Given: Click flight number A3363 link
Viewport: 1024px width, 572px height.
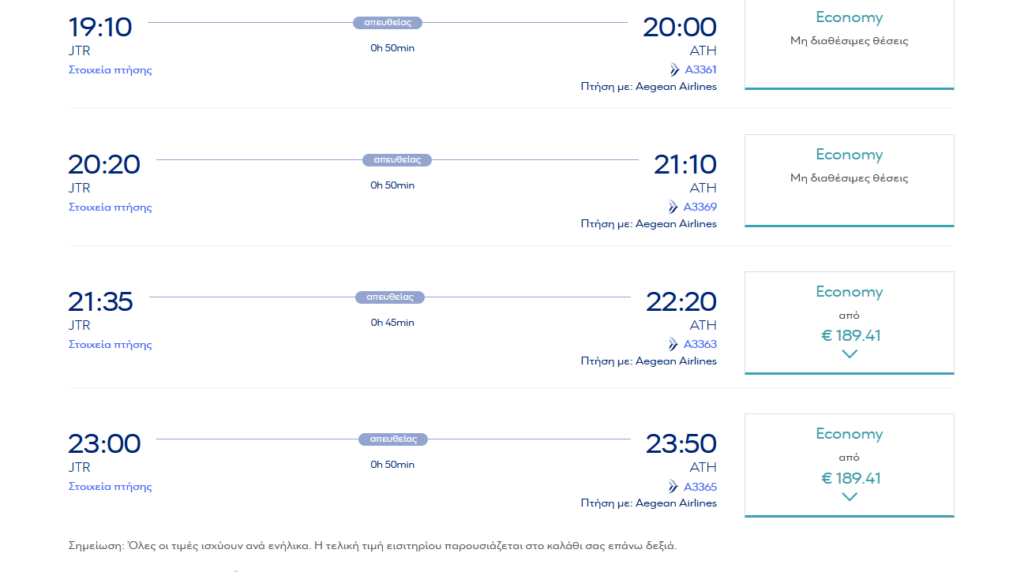Looking at the screenshot, I should 700,344.
